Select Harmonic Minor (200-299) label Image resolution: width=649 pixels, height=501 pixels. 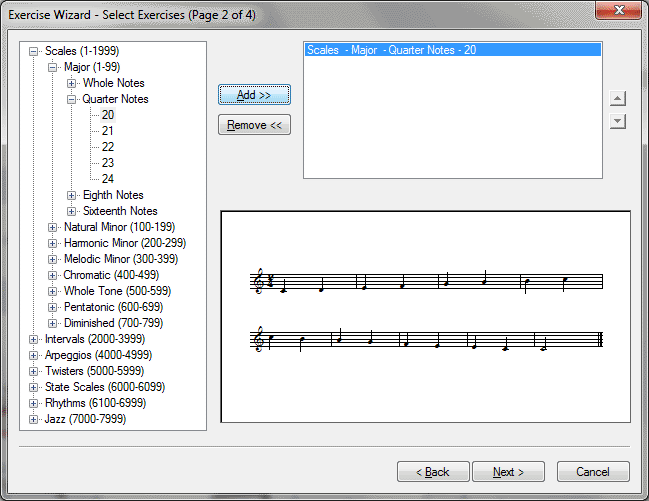point(125,243)
